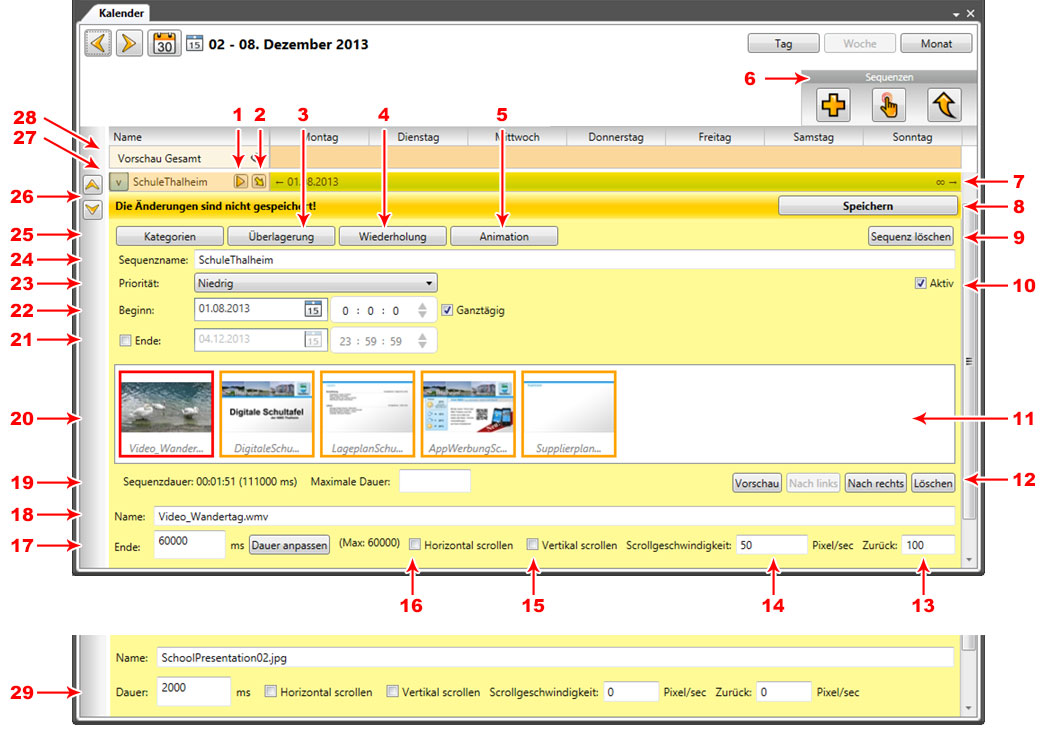Viewport: 1040px width, 739px height.
Task: Open the Priorität dropdown
Action: [x=315, y=284]
